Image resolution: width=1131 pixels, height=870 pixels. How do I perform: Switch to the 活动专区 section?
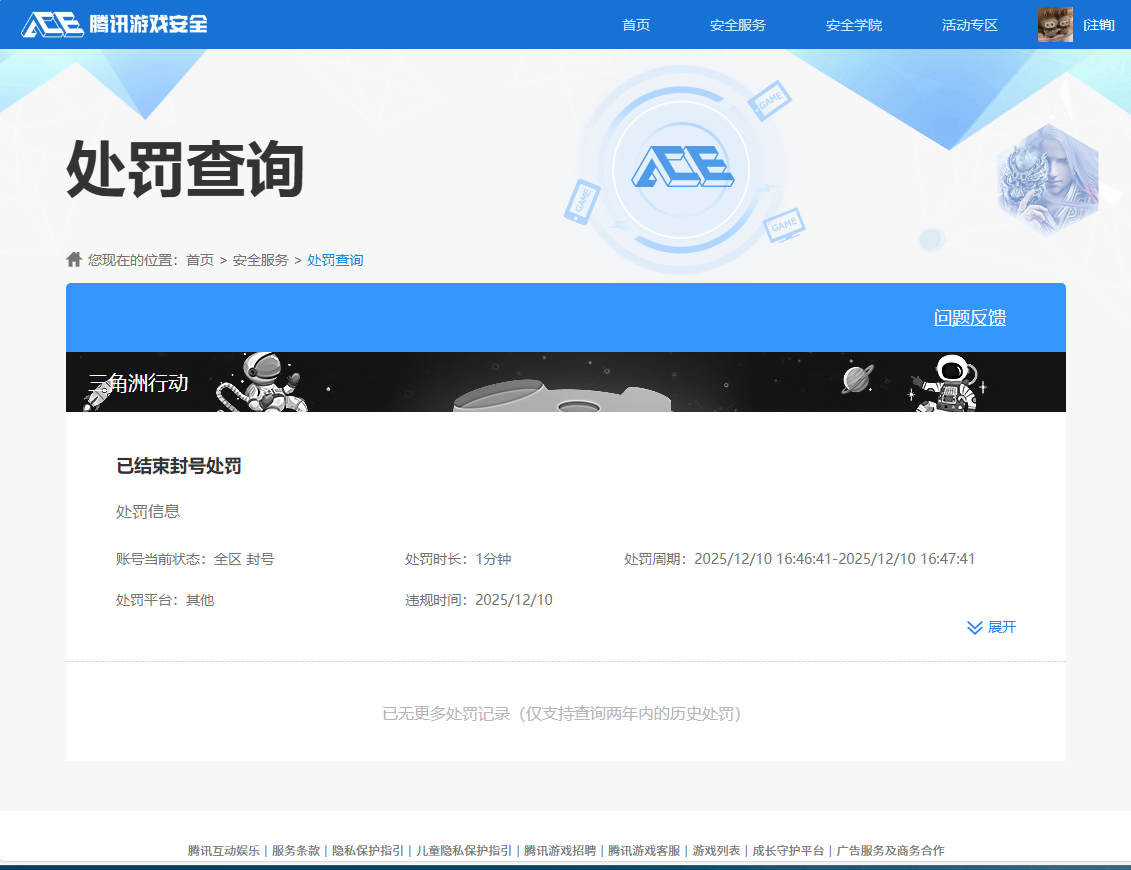(x=968, y=24)
